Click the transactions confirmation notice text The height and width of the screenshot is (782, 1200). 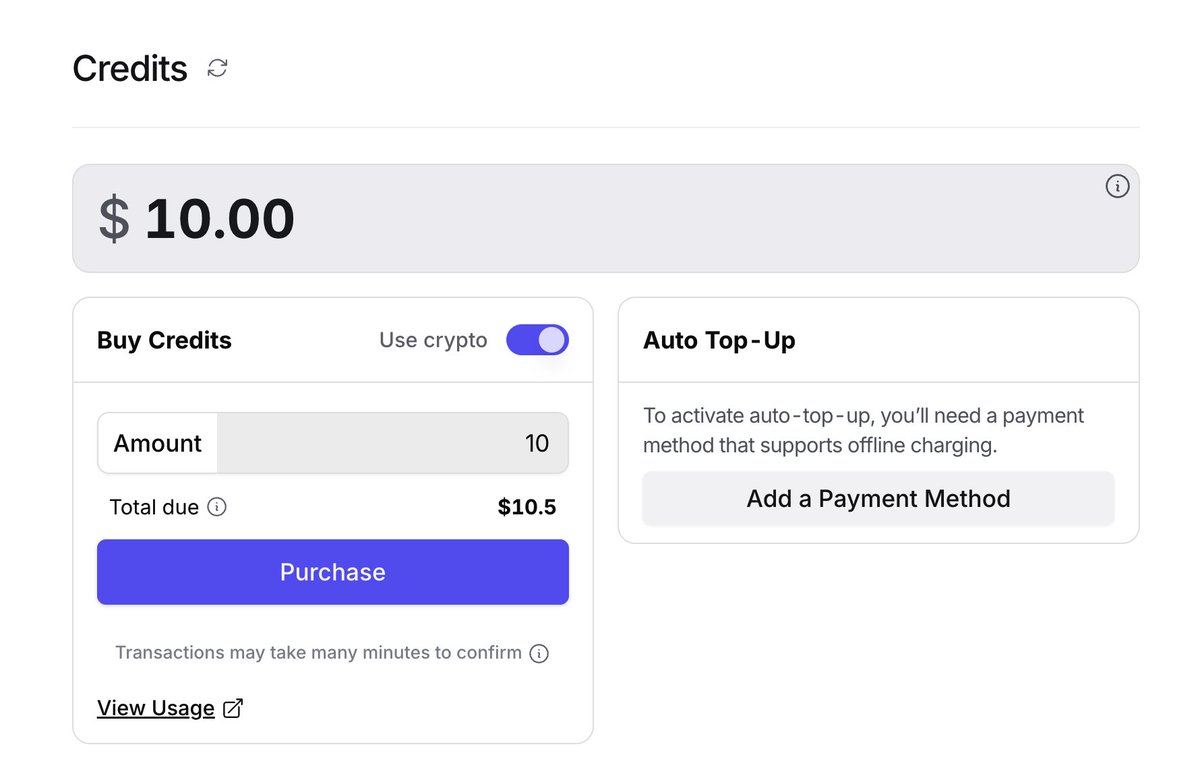318,653
